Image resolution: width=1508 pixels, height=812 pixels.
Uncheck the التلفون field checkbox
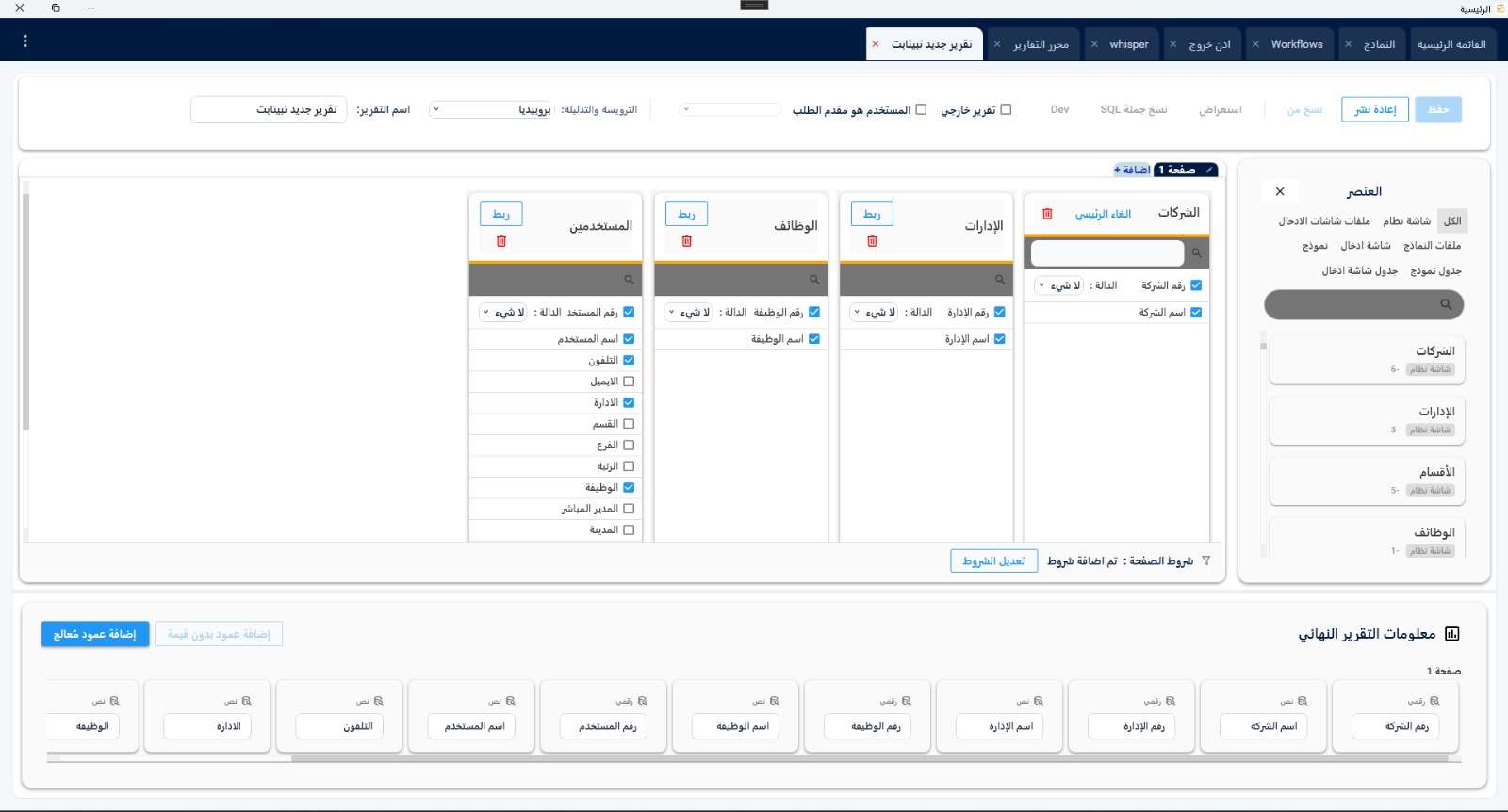pos(629,360)
